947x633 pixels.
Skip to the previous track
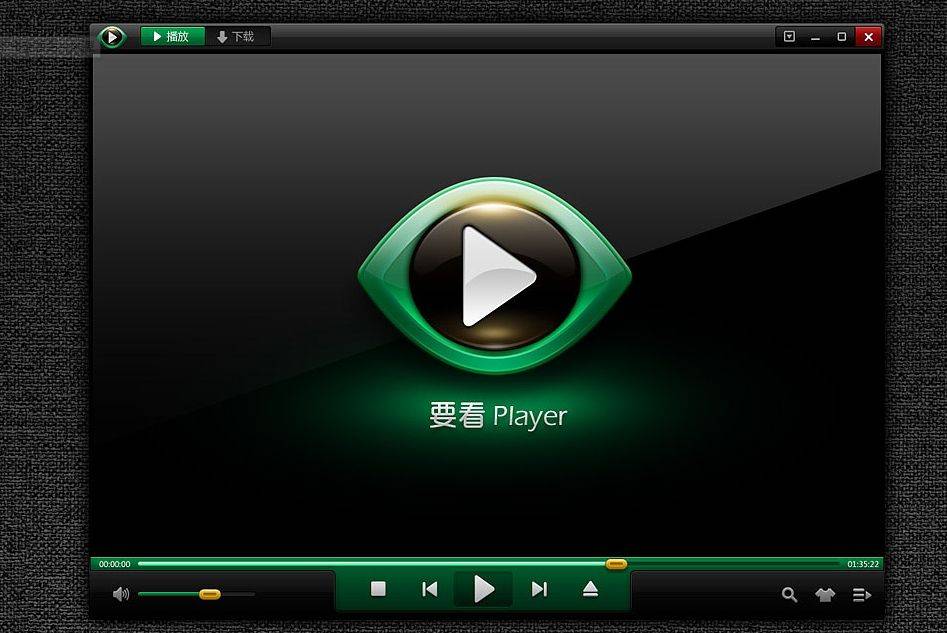(x=430, y=589)
